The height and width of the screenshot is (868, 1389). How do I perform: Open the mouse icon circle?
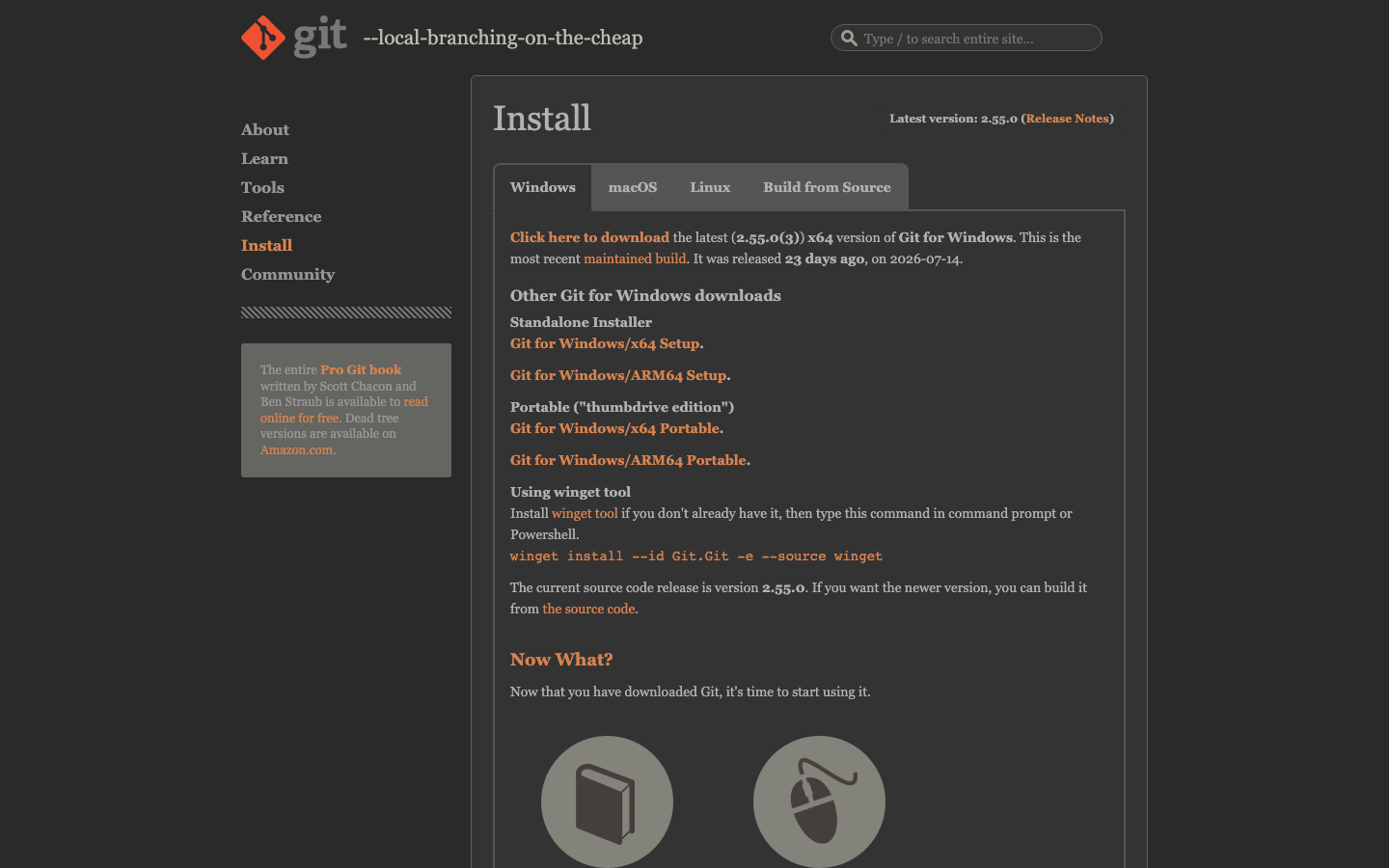tap(819, 801)
